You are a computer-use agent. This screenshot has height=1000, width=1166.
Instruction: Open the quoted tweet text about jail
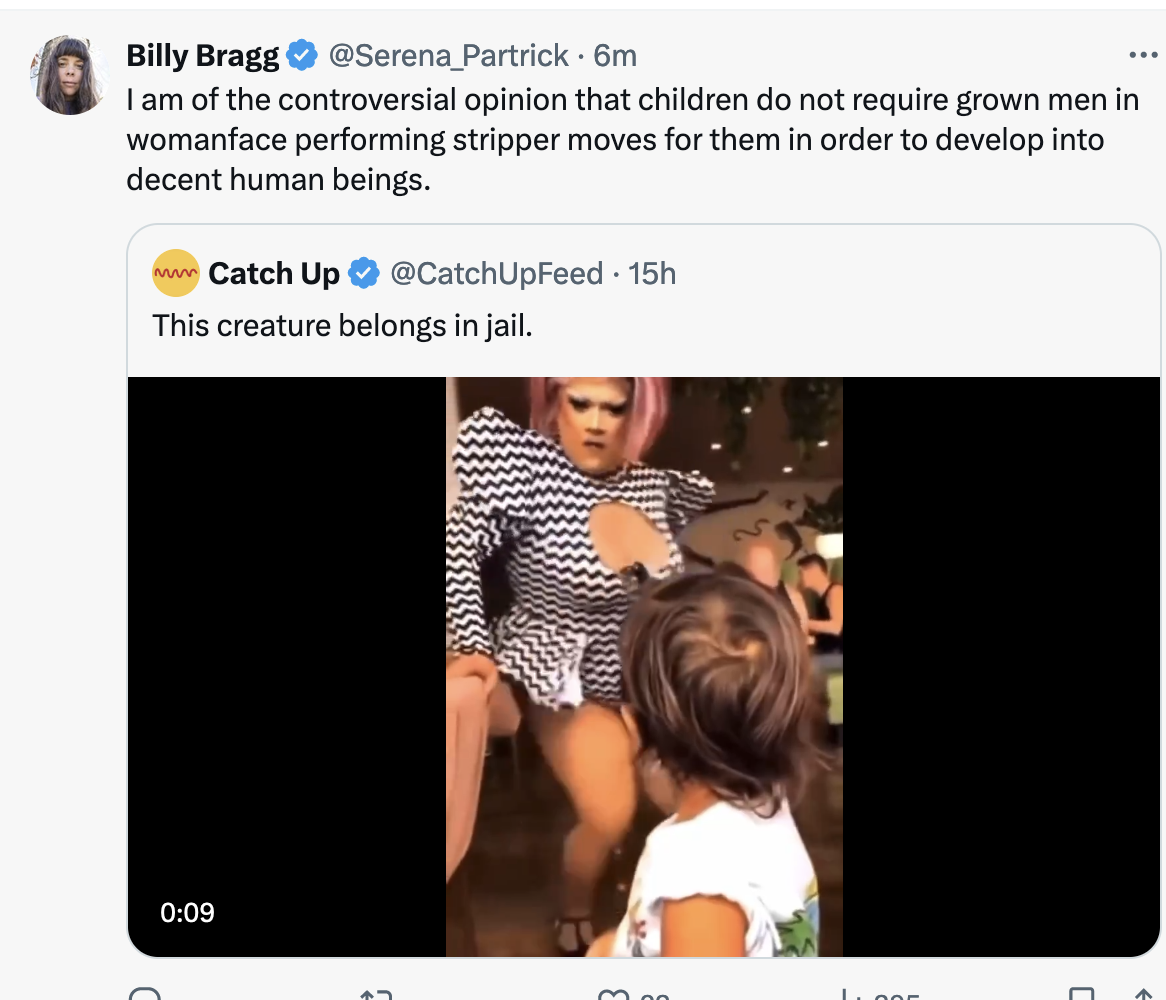[x=342, y=325]
